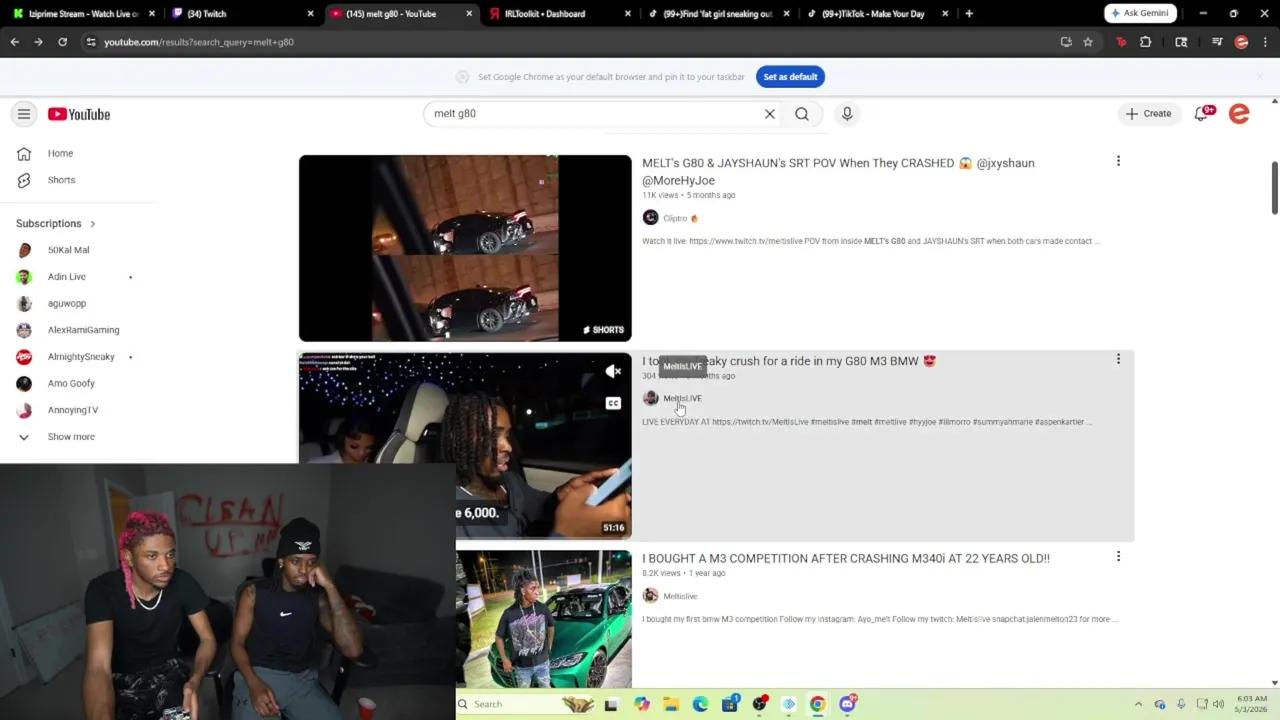
Task: Open Discord from the taskbar
Action: click(848, 704)
